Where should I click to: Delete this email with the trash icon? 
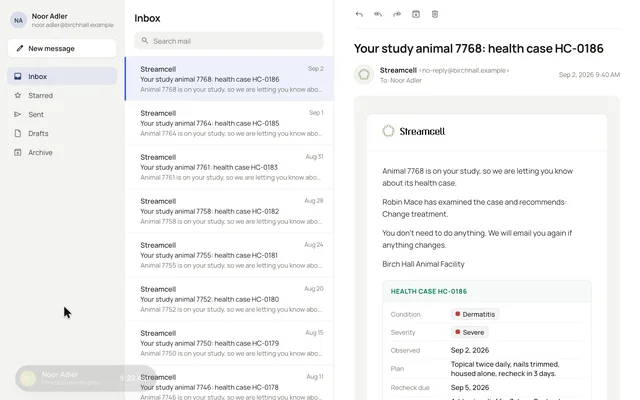coord(435,14)
